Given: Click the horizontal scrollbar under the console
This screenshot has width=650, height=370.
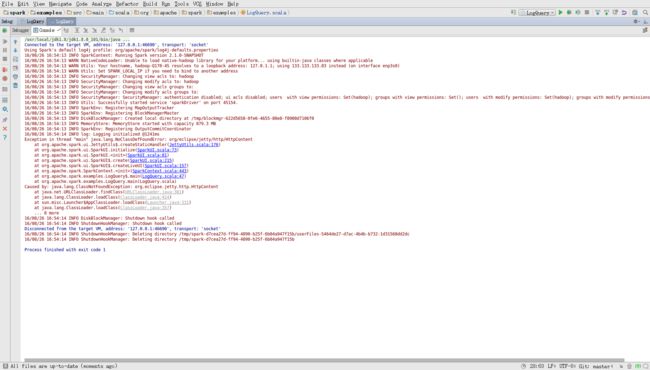Looking at the screenshot, I should (x=324, y=360).
